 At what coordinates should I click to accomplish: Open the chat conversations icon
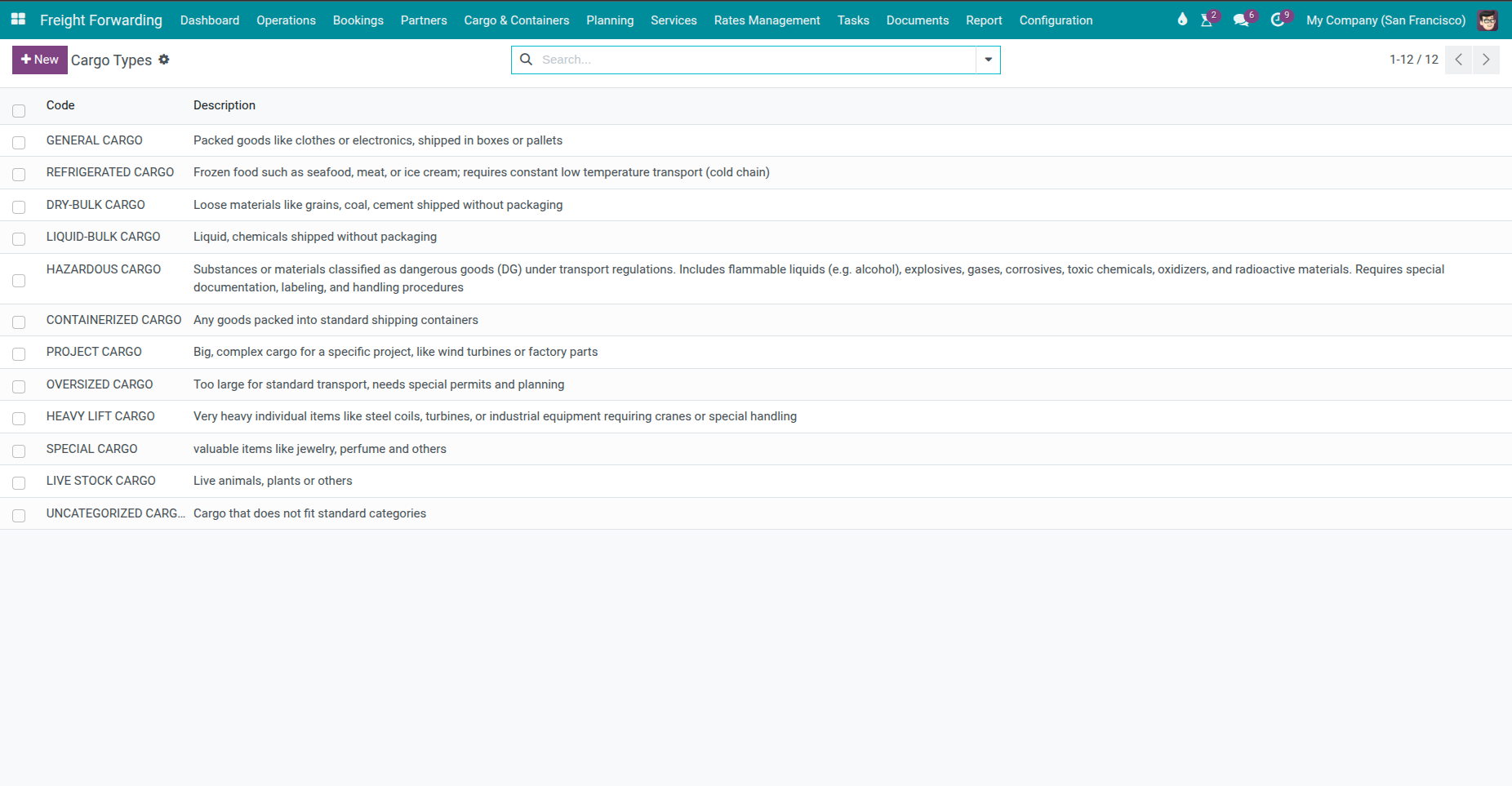[1241, 20]
